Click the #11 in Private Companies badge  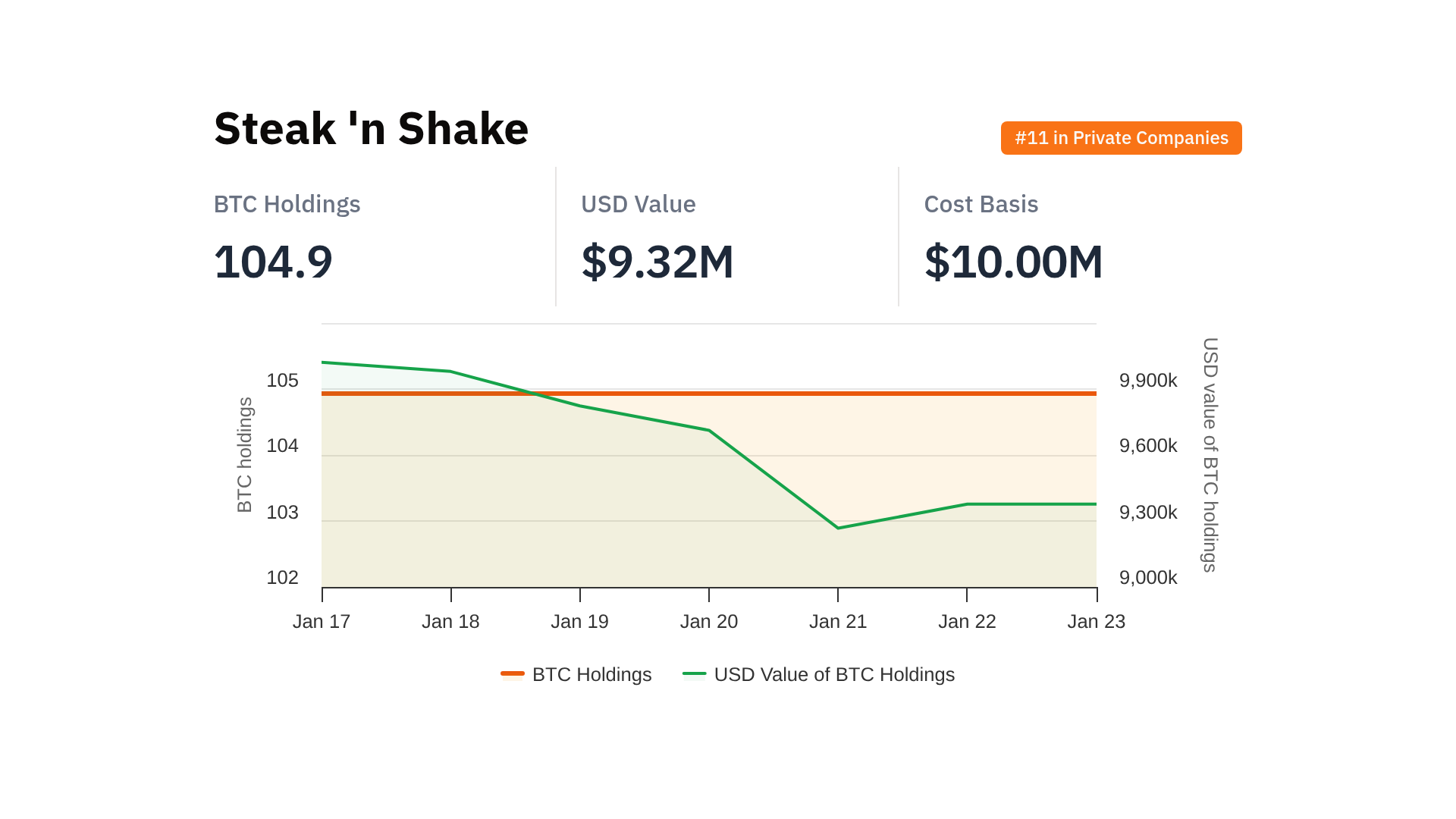(1121, 138)
